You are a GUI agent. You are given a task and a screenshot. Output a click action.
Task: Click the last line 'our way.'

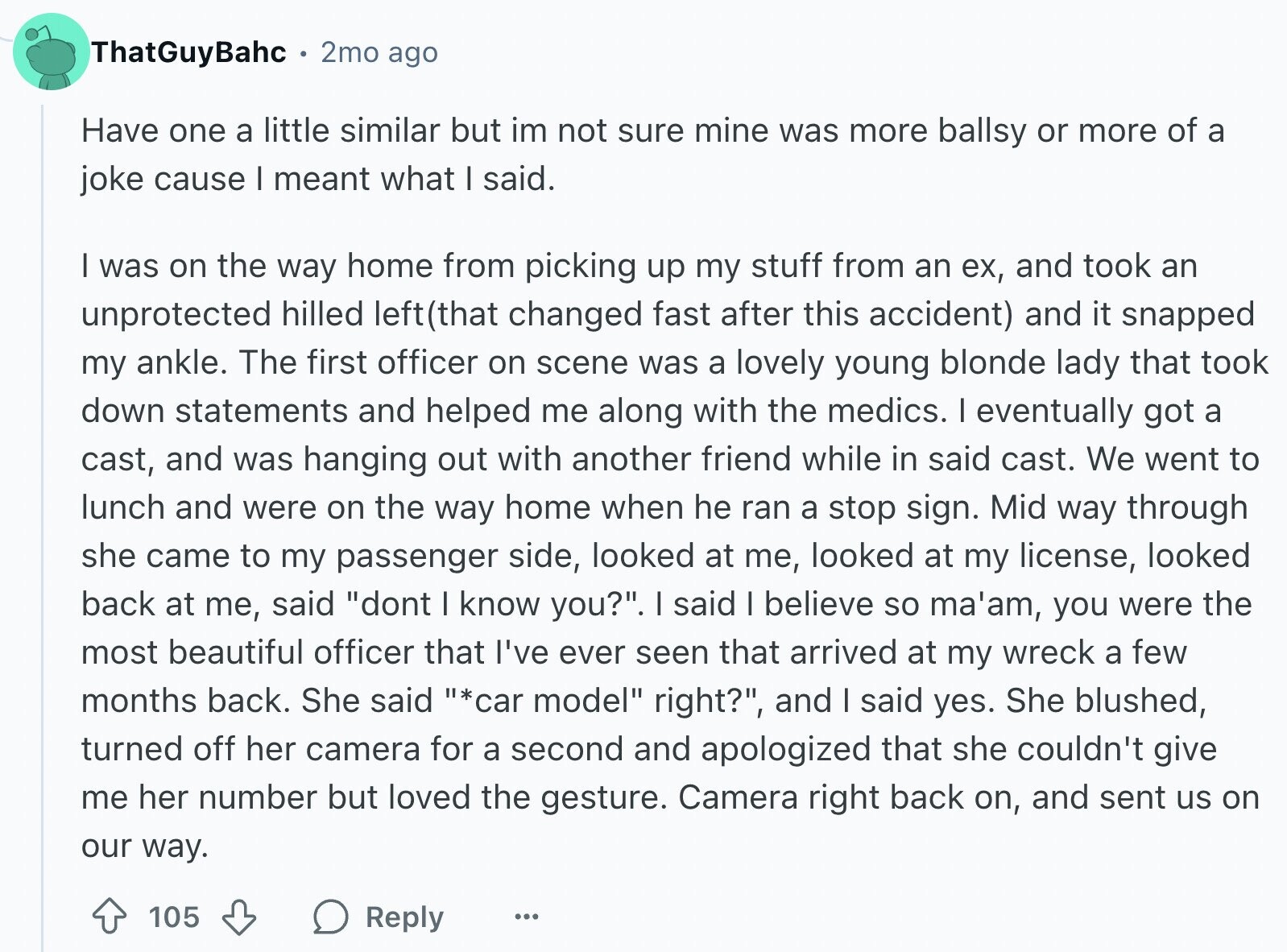point(145,846)
